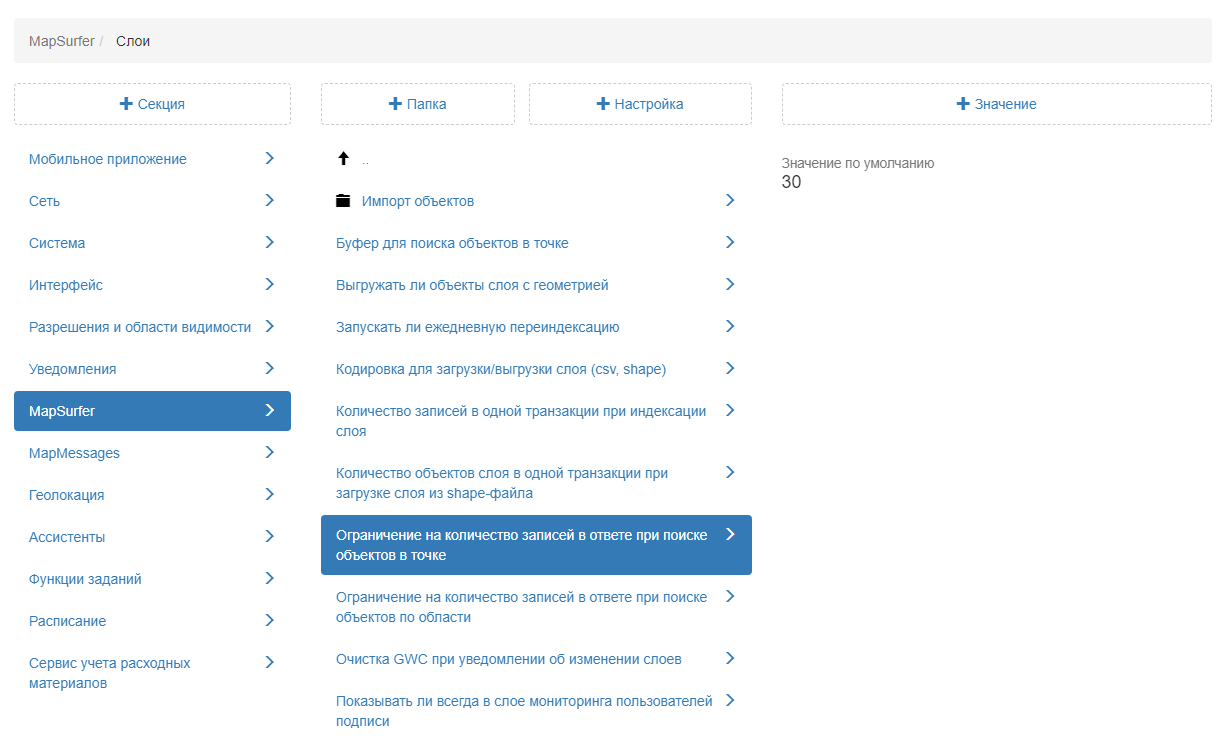Screen dimensions: 1227x745
Task: Open Показывать ли всегда подписи в слое мониторинга
Action: 536,711
